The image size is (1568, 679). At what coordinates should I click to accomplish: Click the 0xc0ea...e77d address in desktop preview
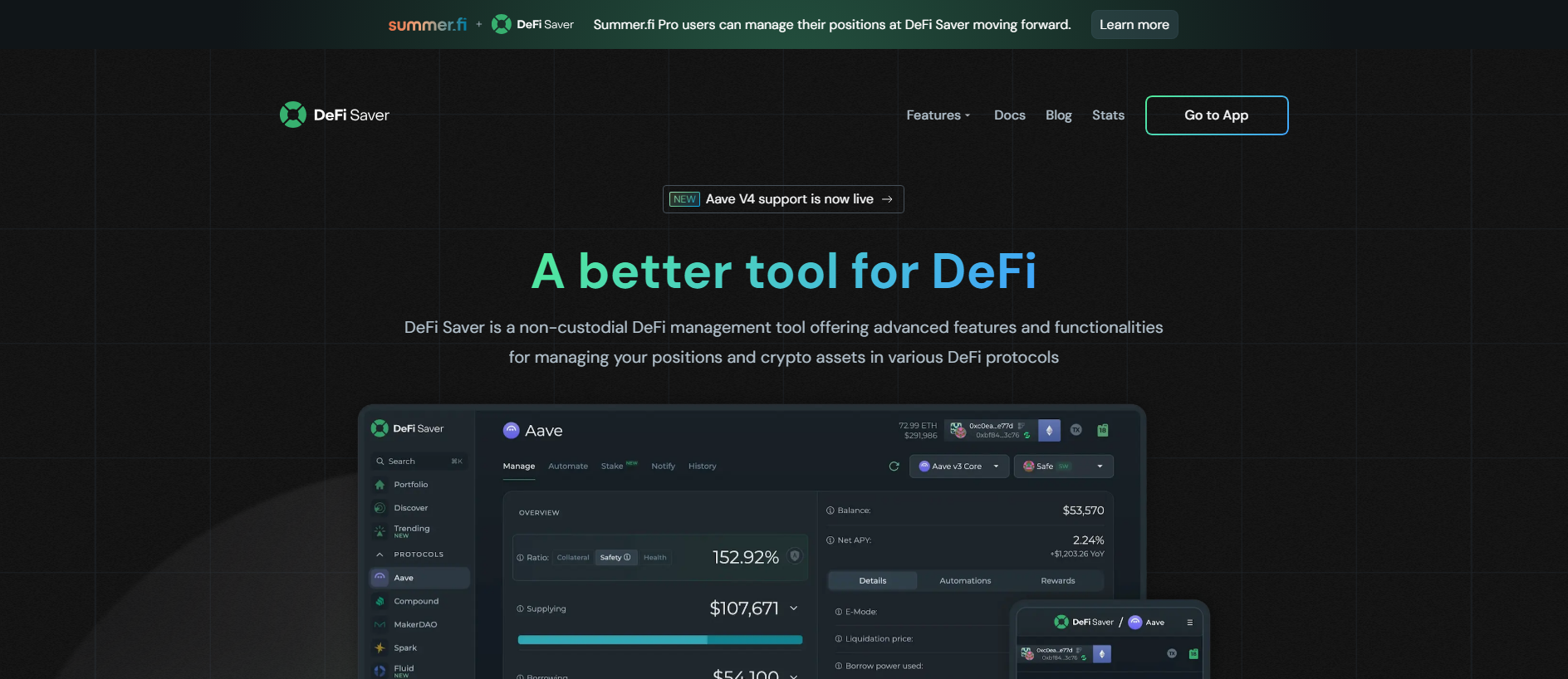[991, 426]
